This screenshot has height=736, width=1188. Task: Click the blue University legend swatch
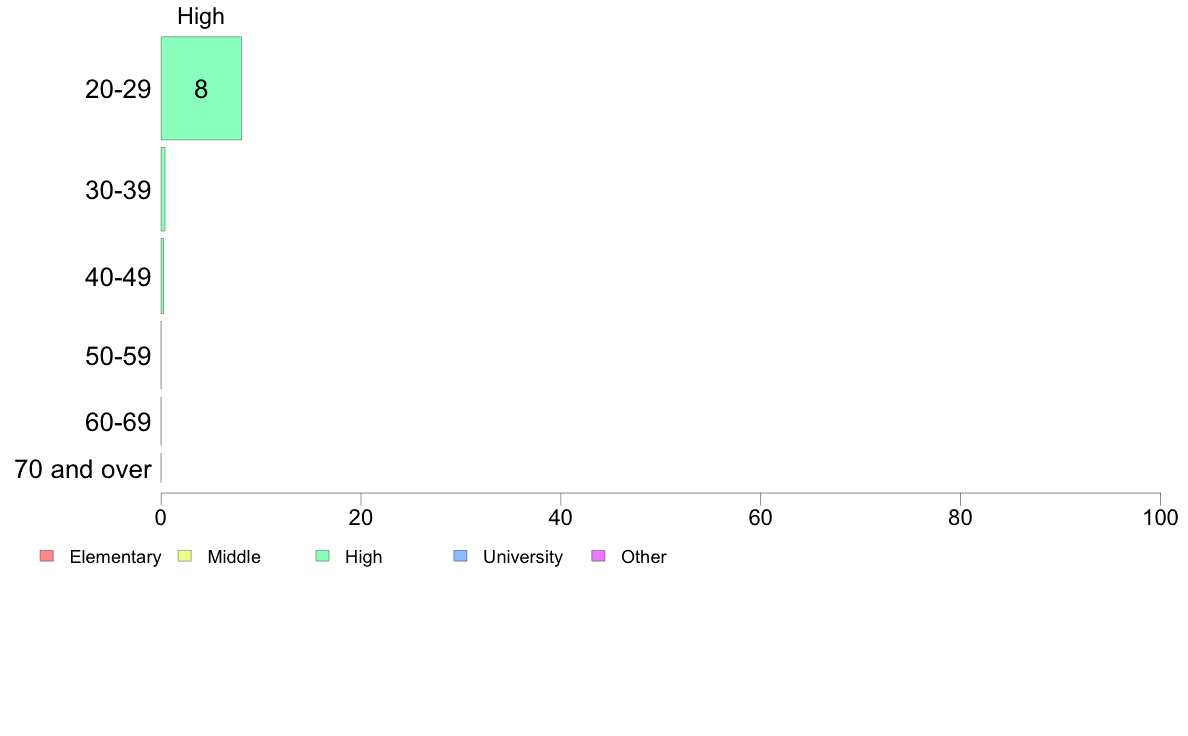pos(461,556)
